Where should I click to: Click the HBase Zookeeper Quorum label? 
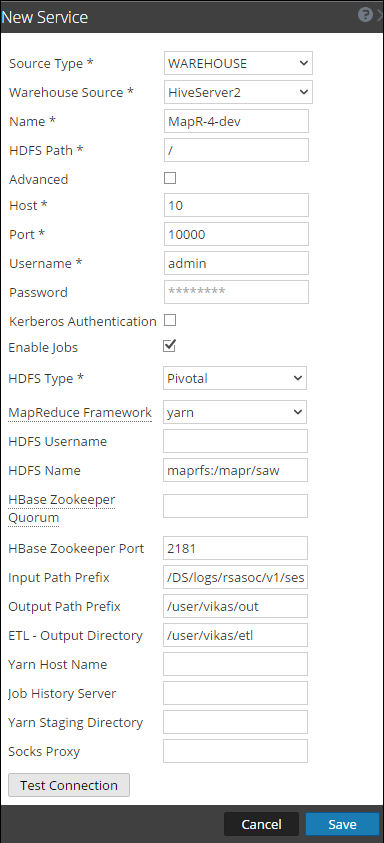click(x=62, y=509)
